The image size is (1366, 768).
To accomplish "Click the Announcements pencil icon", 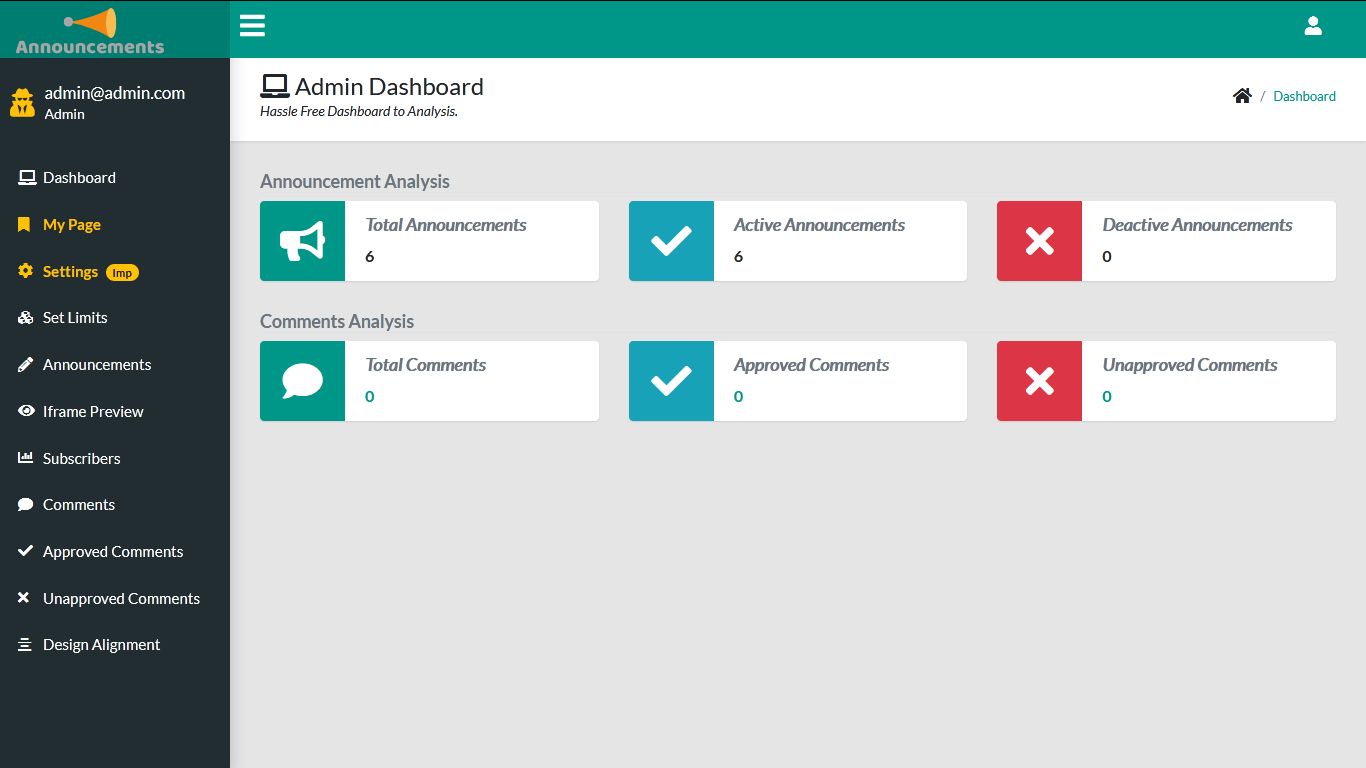I will coord(25,365).
